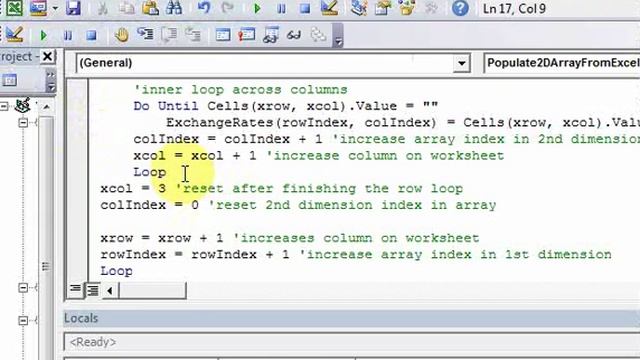This screenshot has width=640, height=360.
Task: Click the <Ready> field in Locals
Action: (352, 342)
